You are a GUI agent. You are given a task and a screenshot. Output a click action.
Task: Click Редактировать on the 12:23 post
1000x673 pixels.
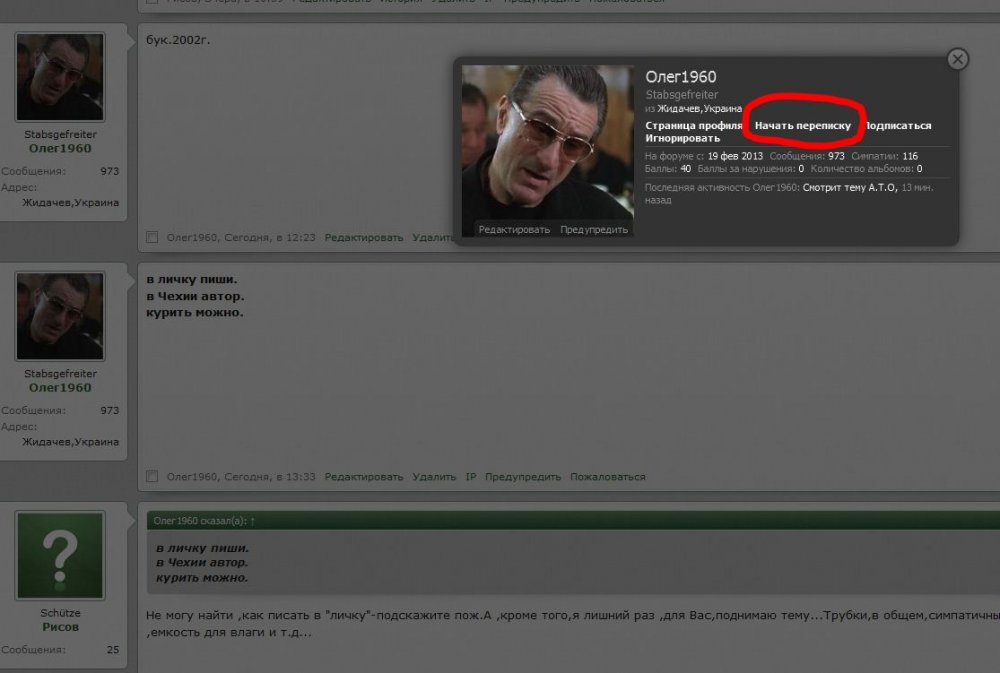pyautogui.click(x=364, y=237)
